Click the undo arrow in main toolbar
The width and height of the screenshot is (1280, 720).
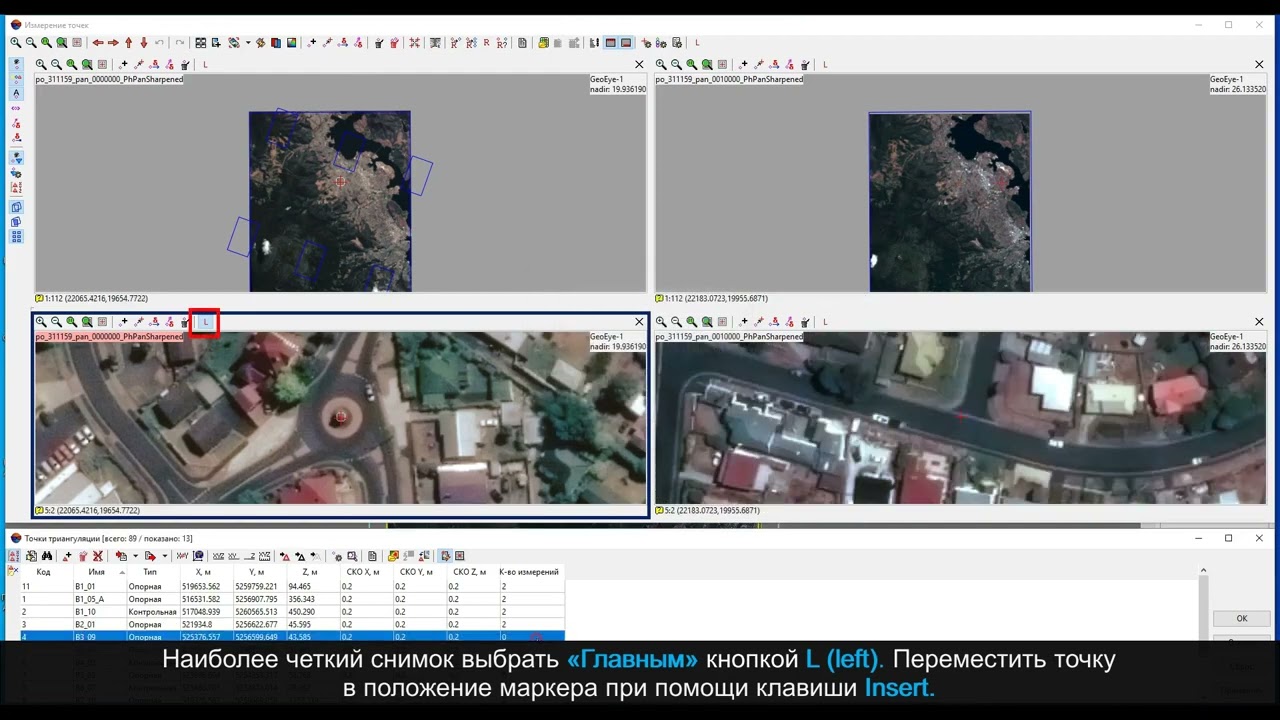point(160,43)
